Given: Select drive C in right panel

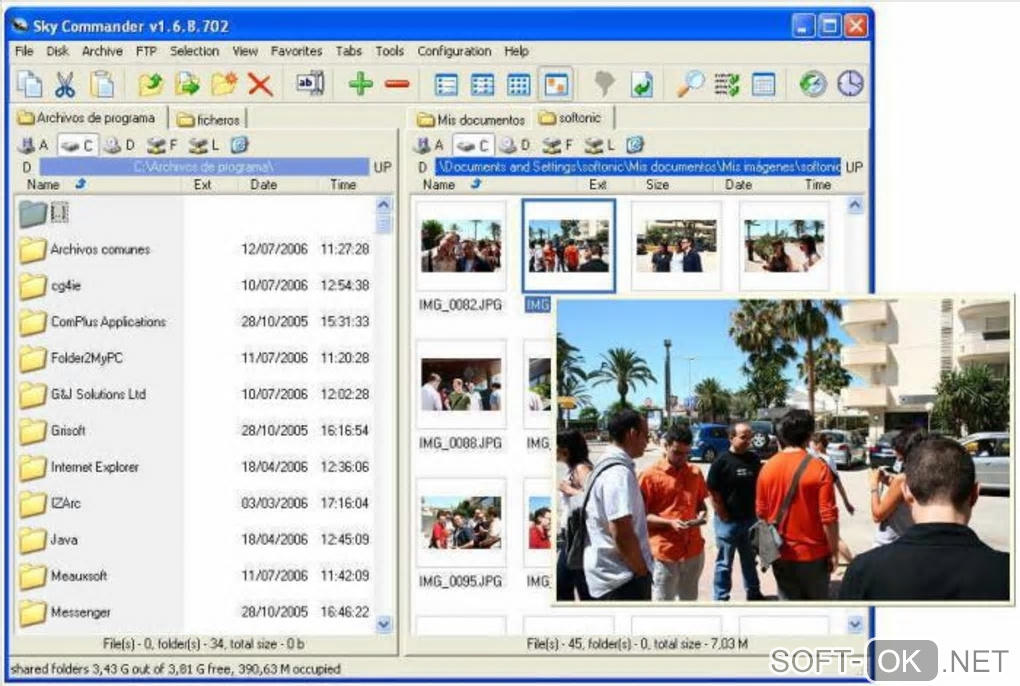Looking at the screenshot, I should click(473, 145).
